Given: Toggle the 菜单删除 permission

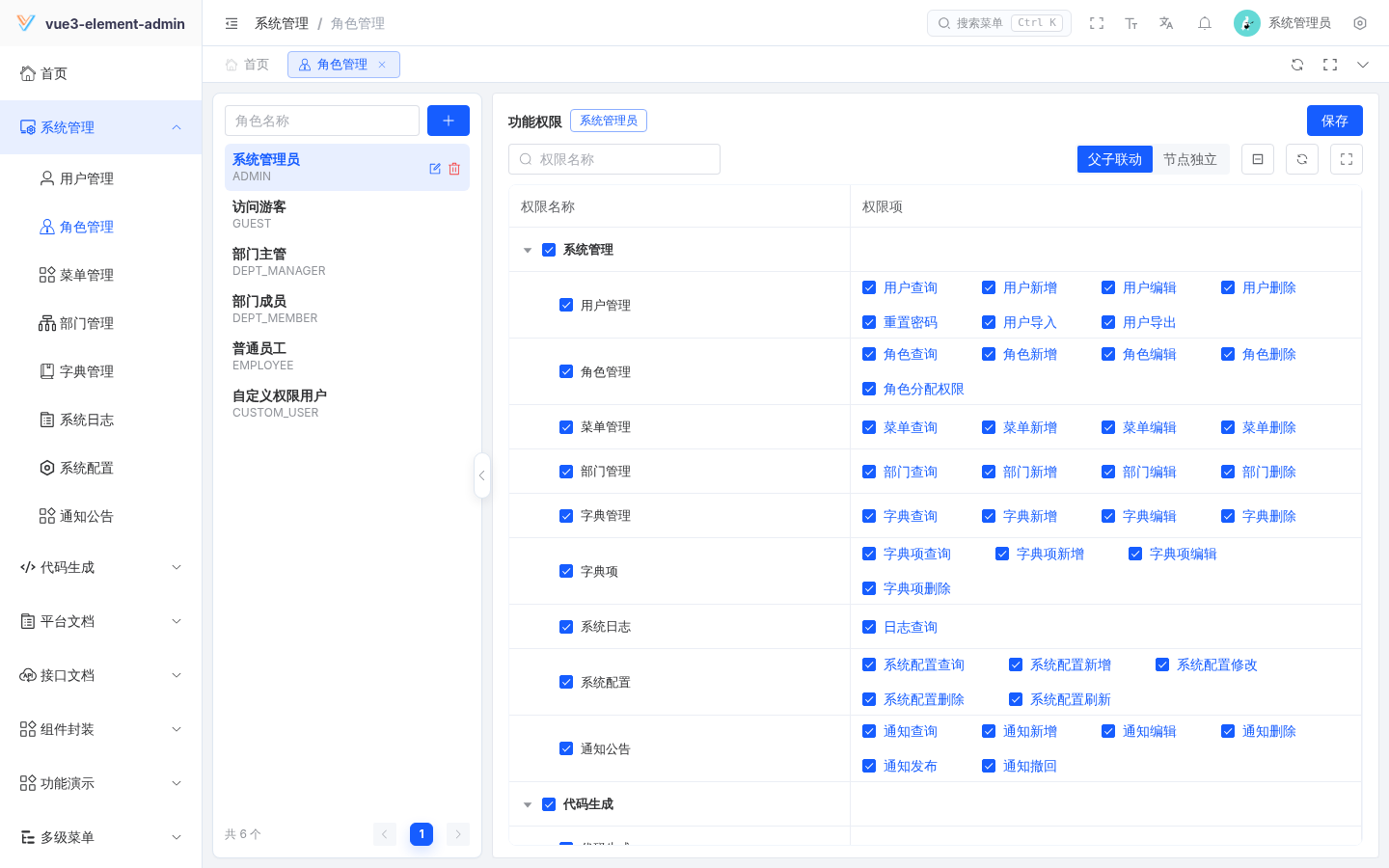Looking at the screenshot, I should click(1228, 427).
